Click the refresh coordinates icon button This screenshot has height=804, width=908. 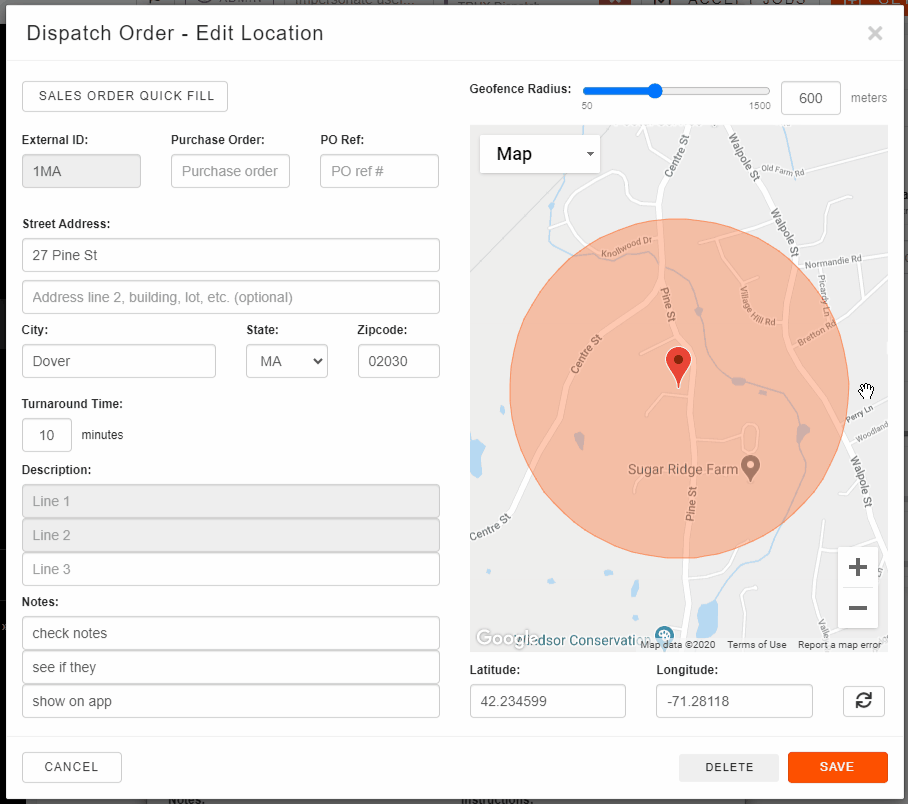(x=863, y=701)
